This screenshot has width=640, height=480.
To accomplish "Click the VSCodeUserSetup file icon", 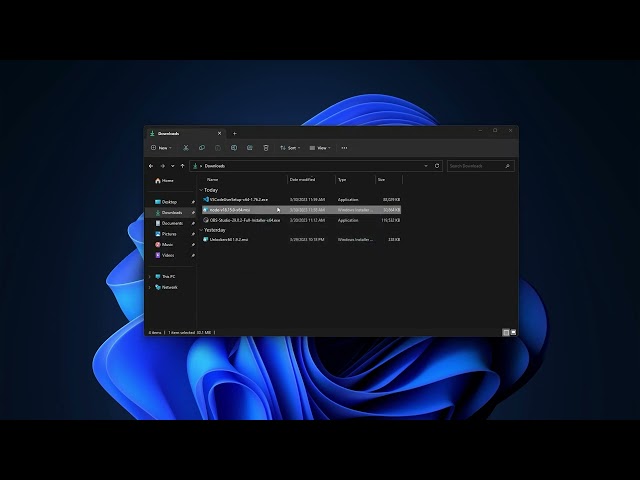I will click(206, 200).
